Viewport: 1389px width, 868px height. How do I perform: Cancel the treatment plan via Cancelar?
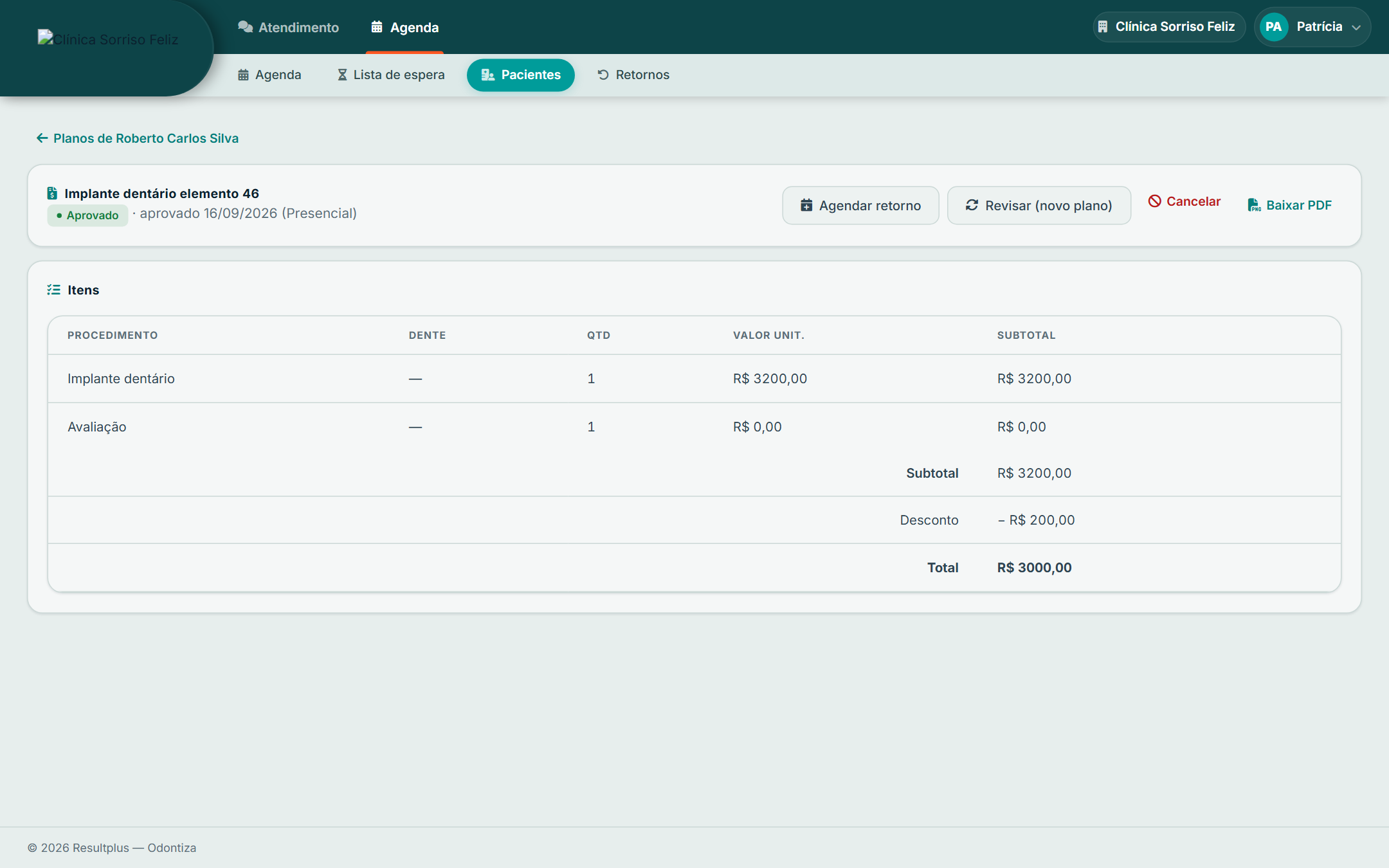point(1185,201)
